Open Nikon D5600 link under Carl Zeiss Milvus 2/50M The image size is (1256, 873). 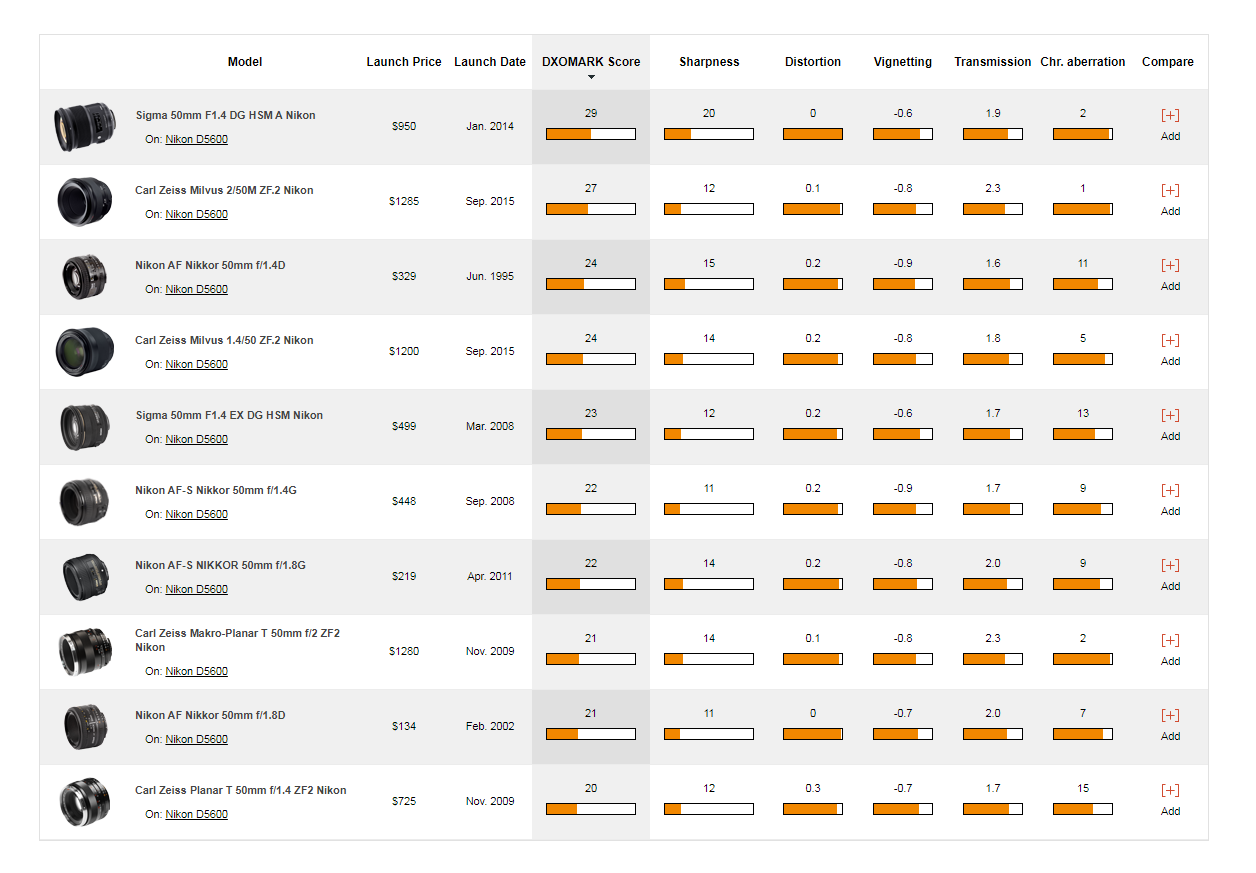tap(196, 214)
